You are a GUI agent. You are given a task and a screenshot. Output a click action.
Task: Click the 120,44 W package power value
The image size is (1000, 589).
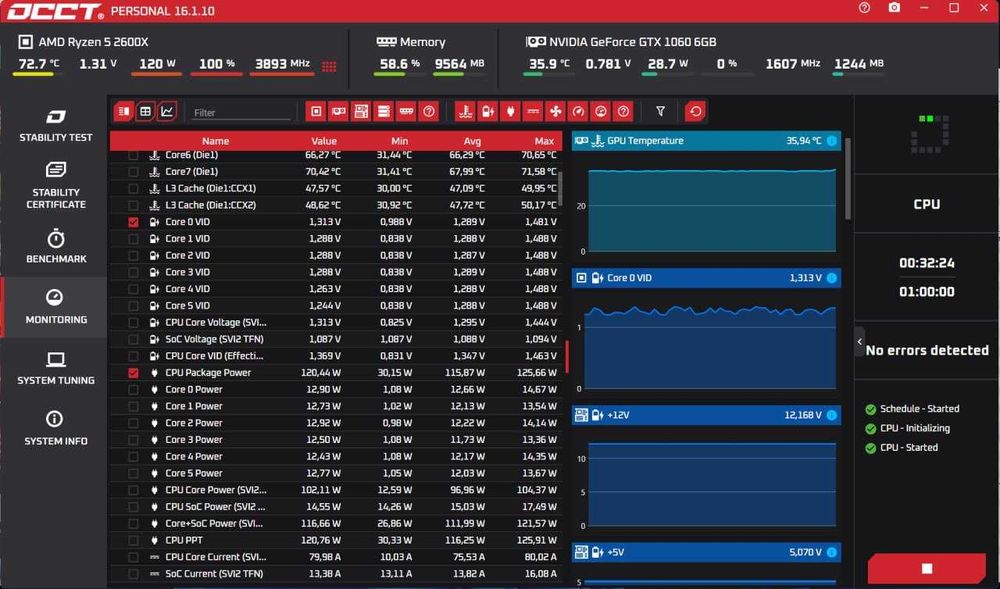tap(323, 373)
